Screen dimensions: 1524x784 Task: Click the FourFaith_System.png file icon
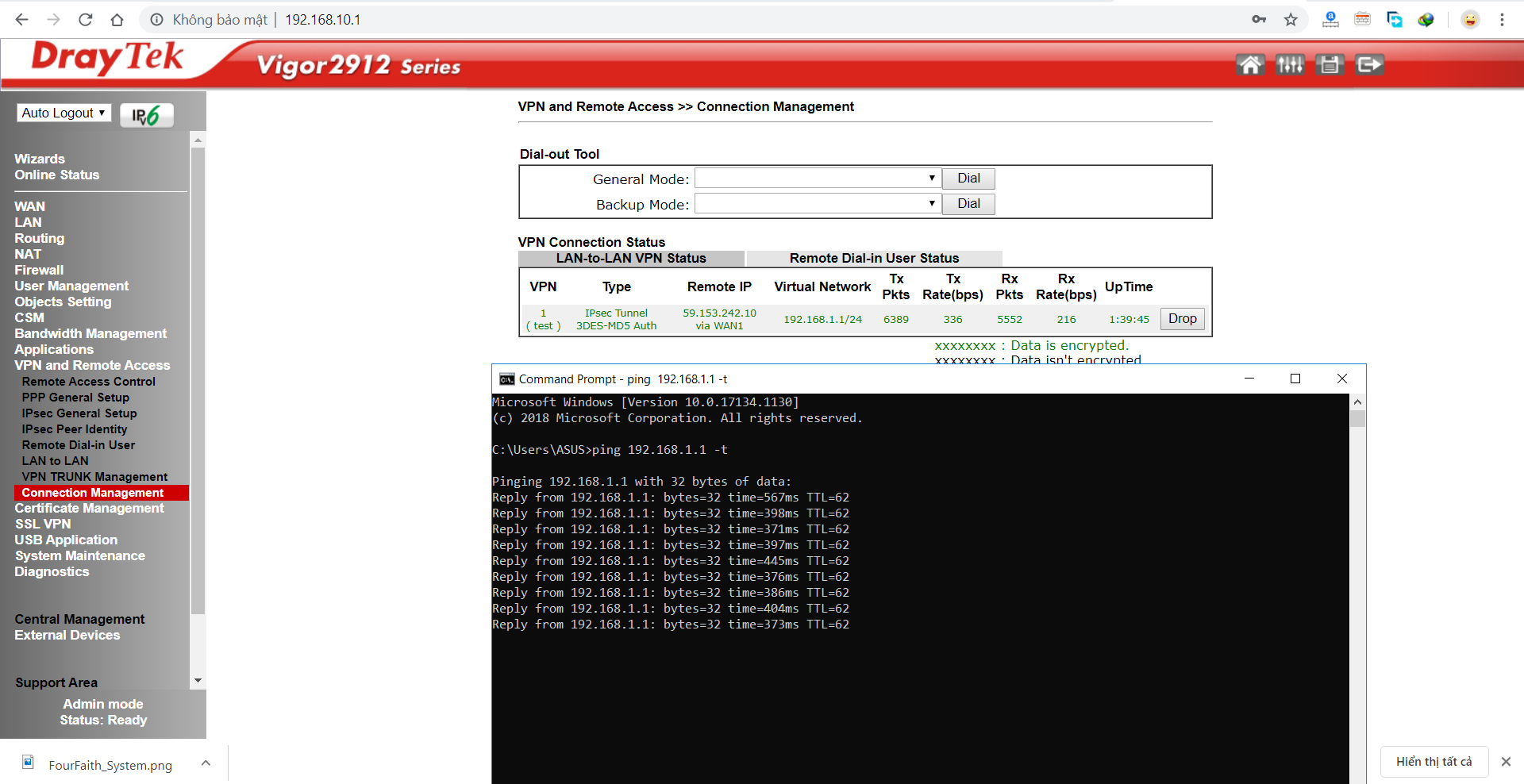point(28,763)
